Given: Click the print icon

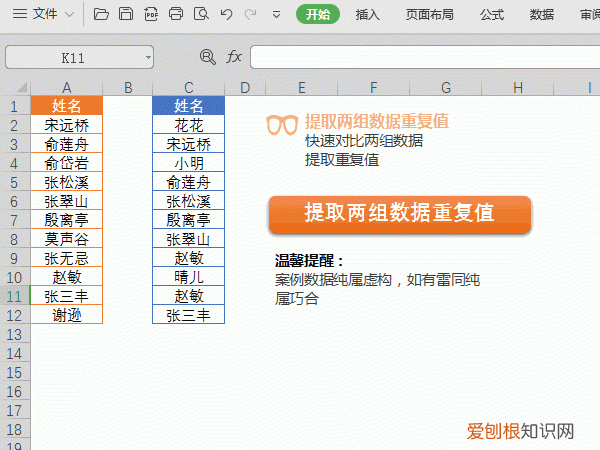Looking at the screenshot, I should [176, 14].
